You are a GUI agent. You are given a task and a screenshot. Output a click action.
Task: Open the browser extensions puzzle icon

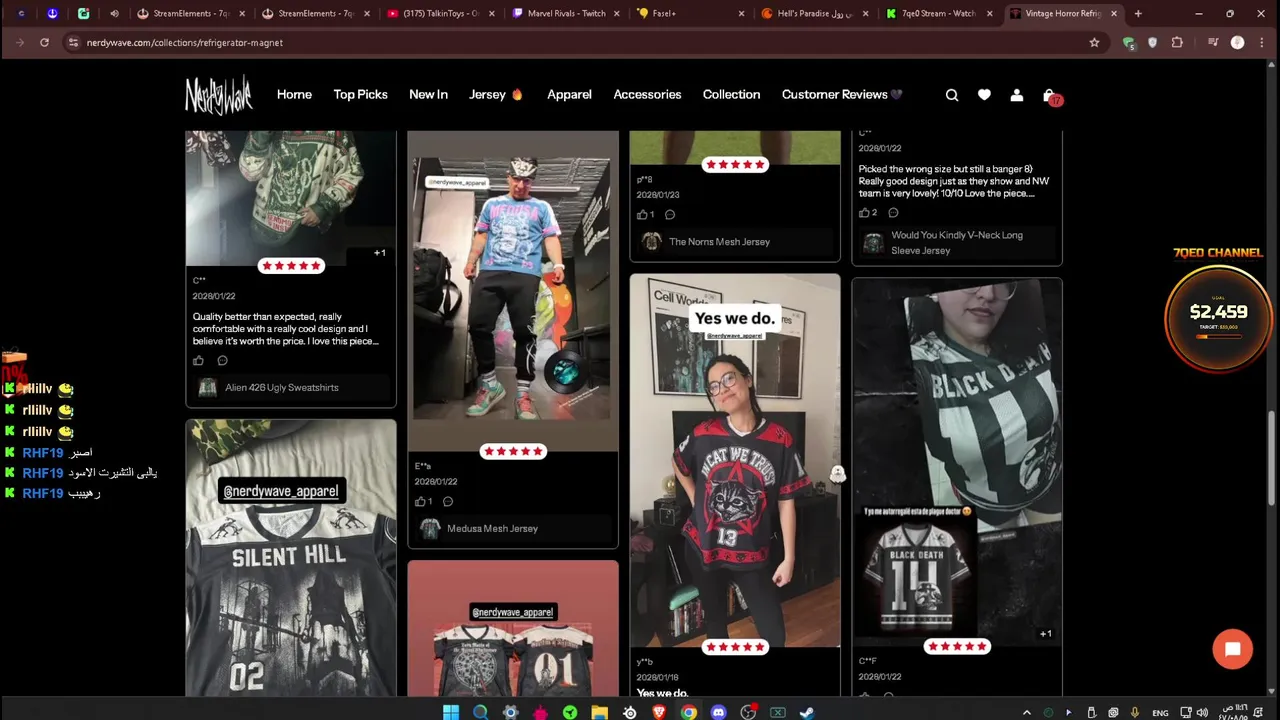tap(1177, 43)
